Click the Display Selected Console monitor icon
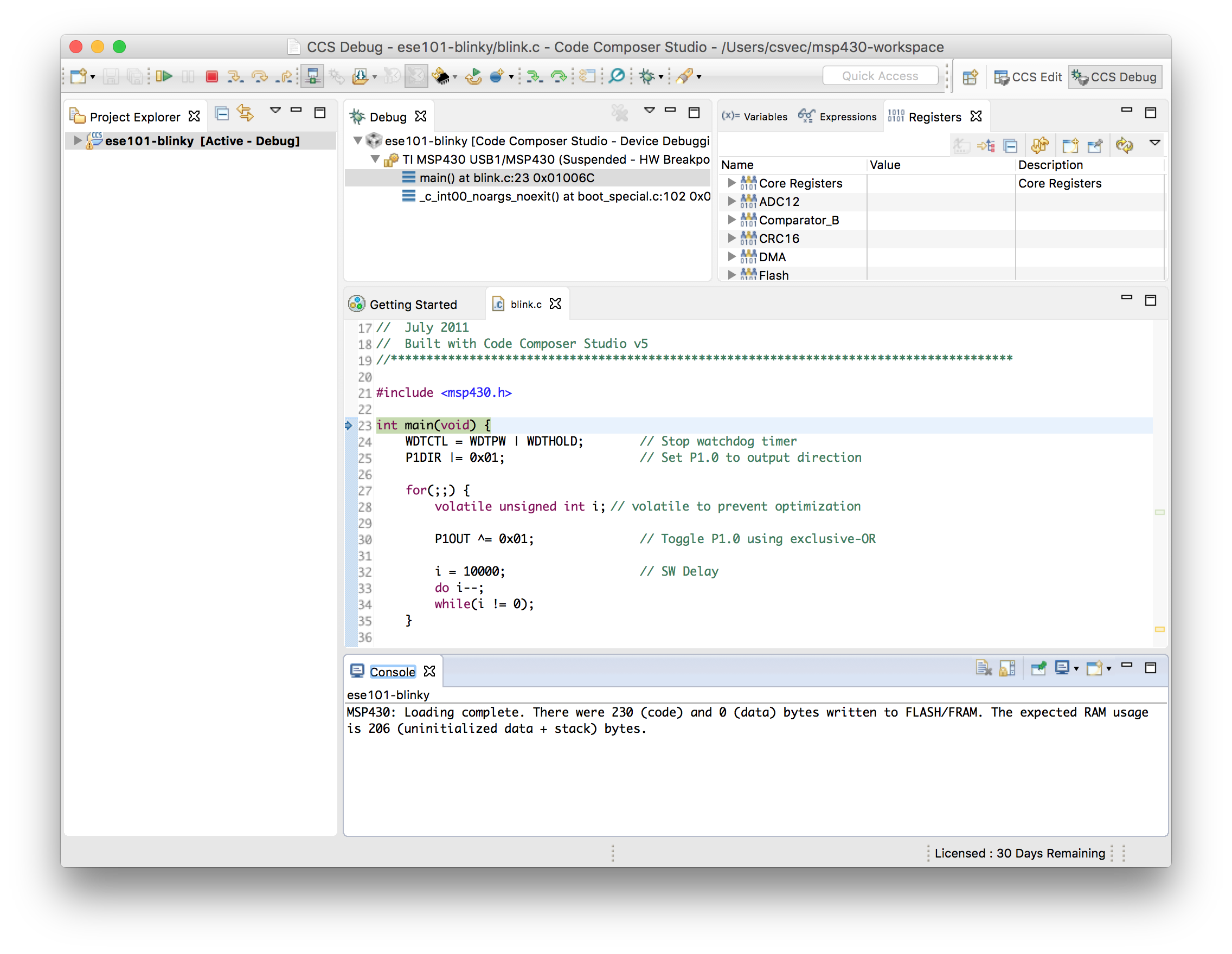 [1062, 668]
